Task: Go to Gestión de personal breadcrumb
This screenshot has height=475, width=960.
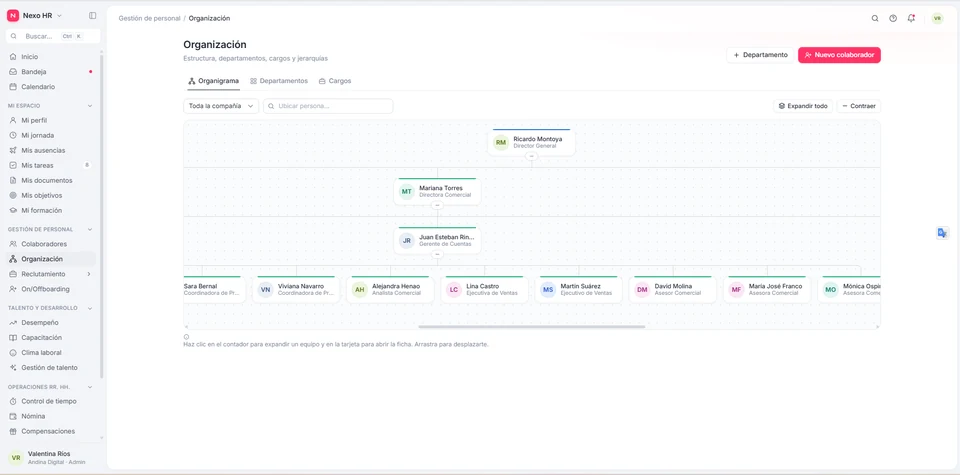Action: pos(149,18)
